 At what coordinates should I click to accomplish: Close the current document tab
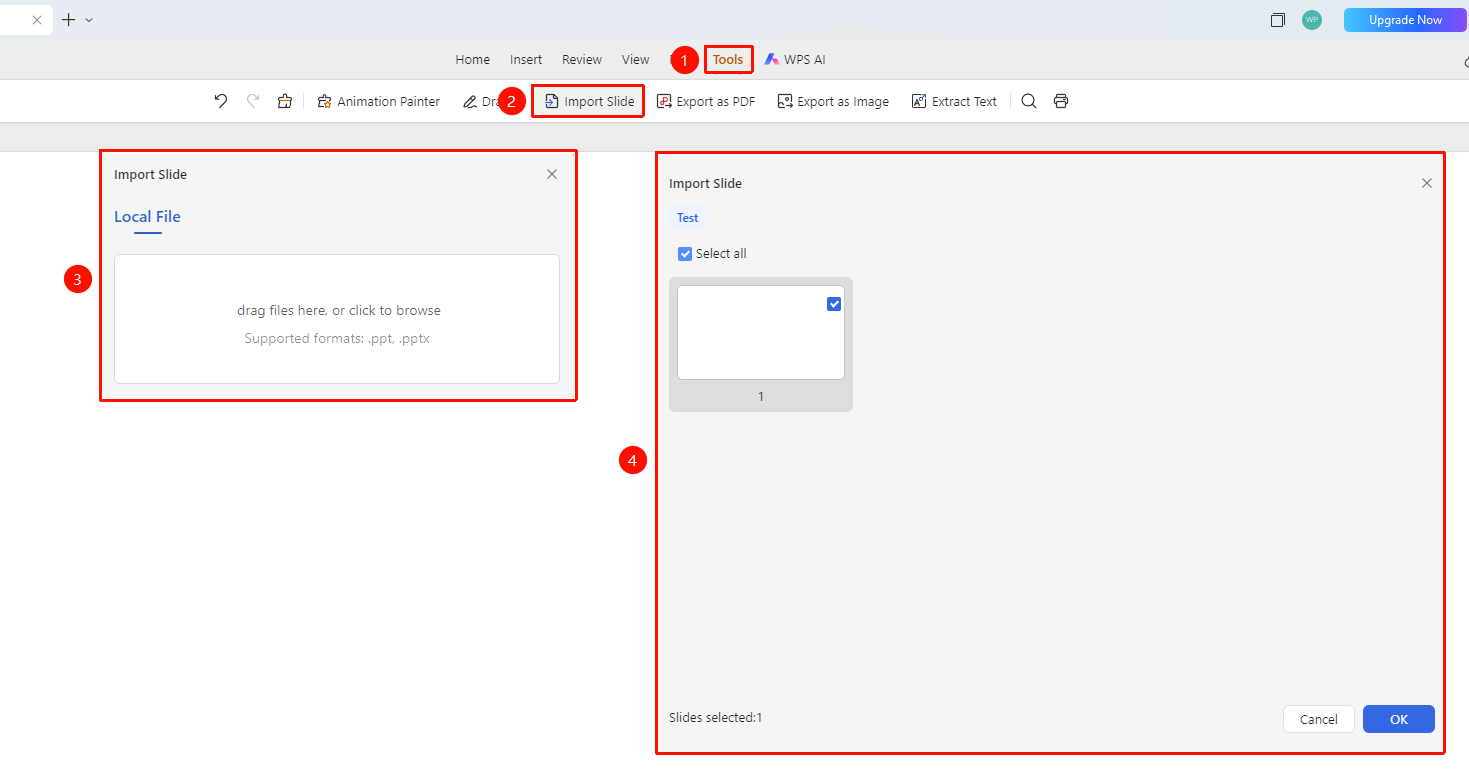pos(37,20)
